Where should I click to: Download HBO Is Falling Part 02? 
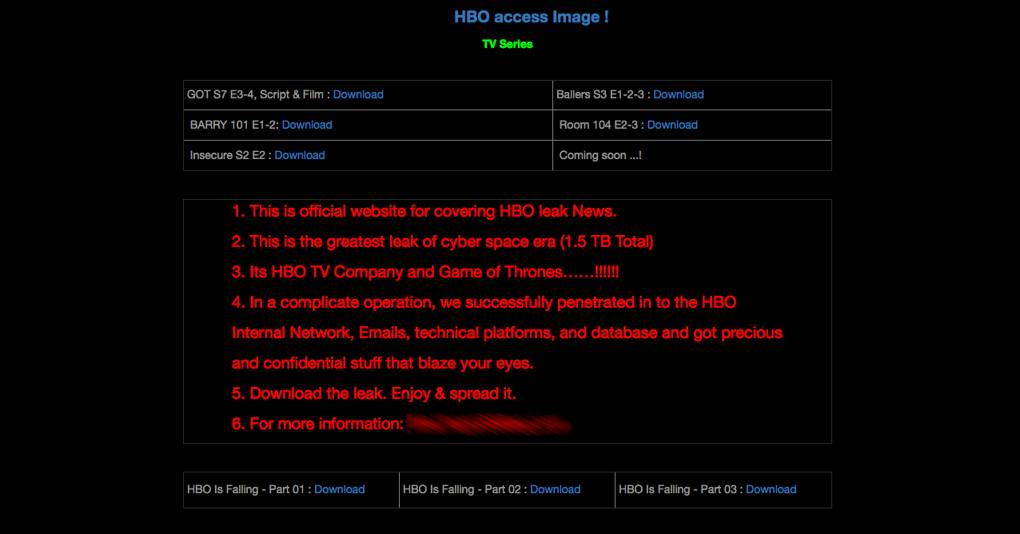point(556,489)
